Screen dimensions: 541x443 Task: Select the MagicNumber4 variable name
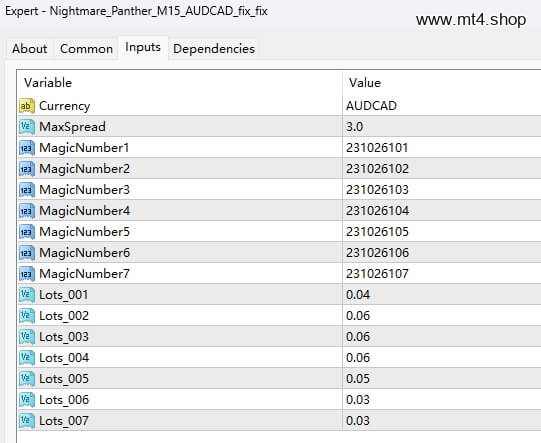85,211
